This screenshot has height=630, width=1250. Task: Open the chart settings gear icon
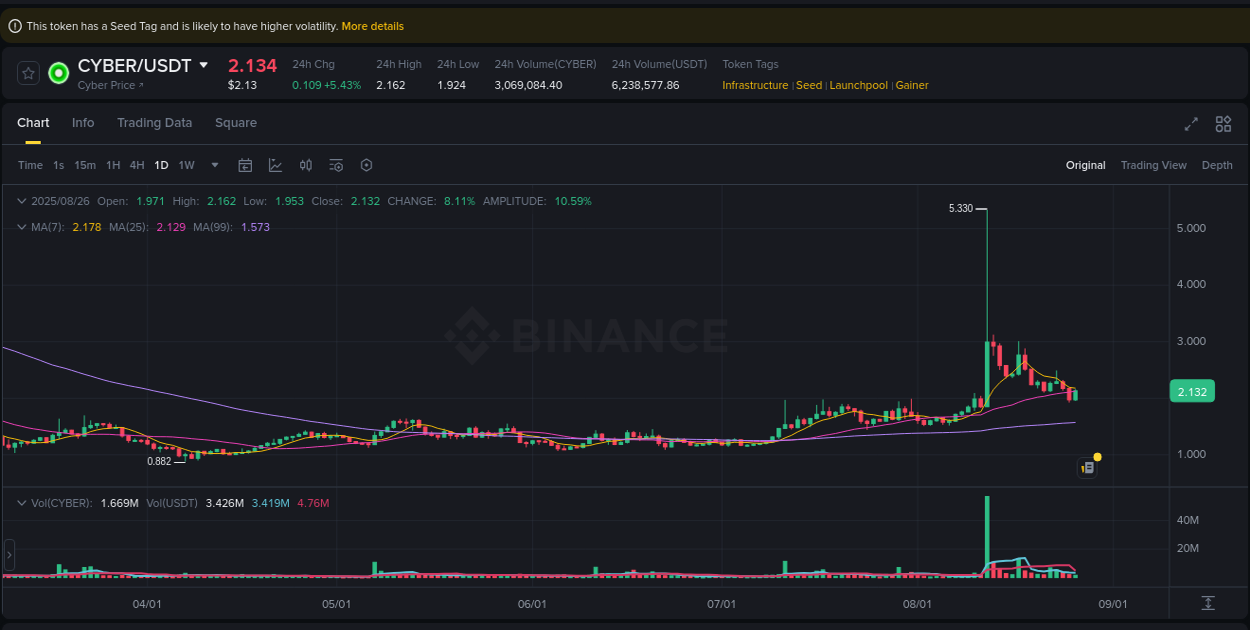tap(366, 165)
